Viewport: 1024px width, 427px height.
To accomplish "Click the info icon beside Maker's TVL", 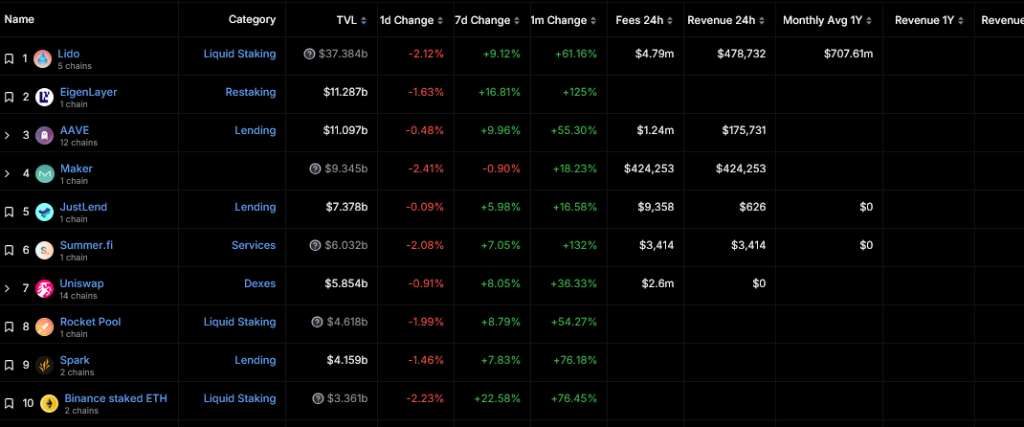I will (x=315, y=169).
